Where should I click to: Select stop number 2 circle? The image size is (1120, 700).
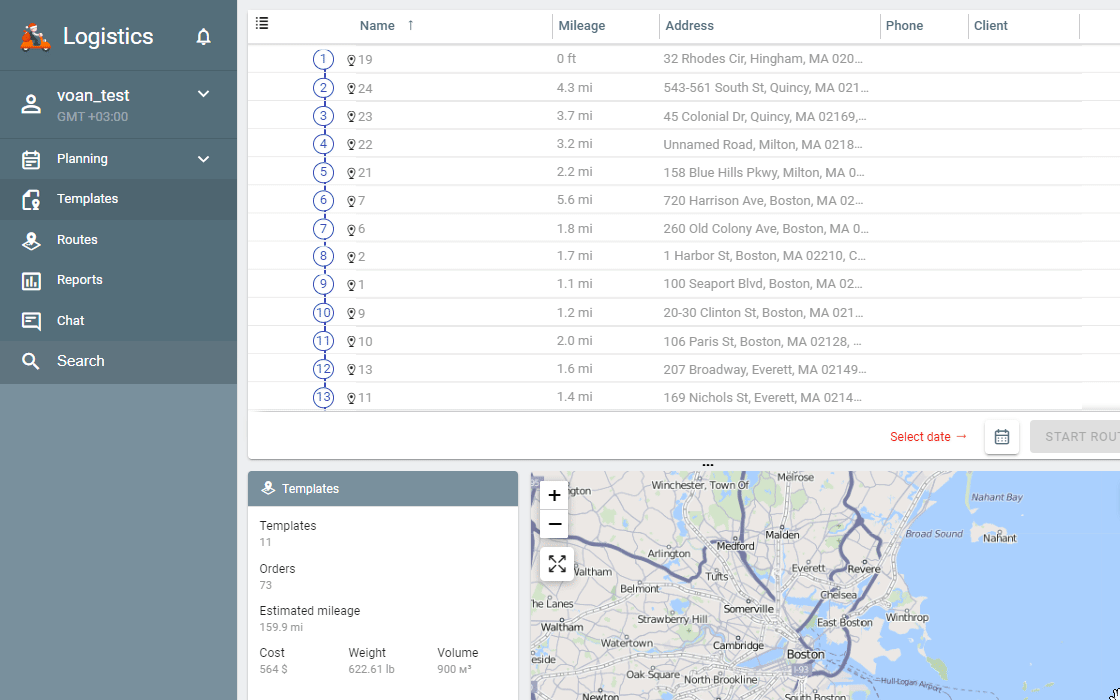[324, 88]
